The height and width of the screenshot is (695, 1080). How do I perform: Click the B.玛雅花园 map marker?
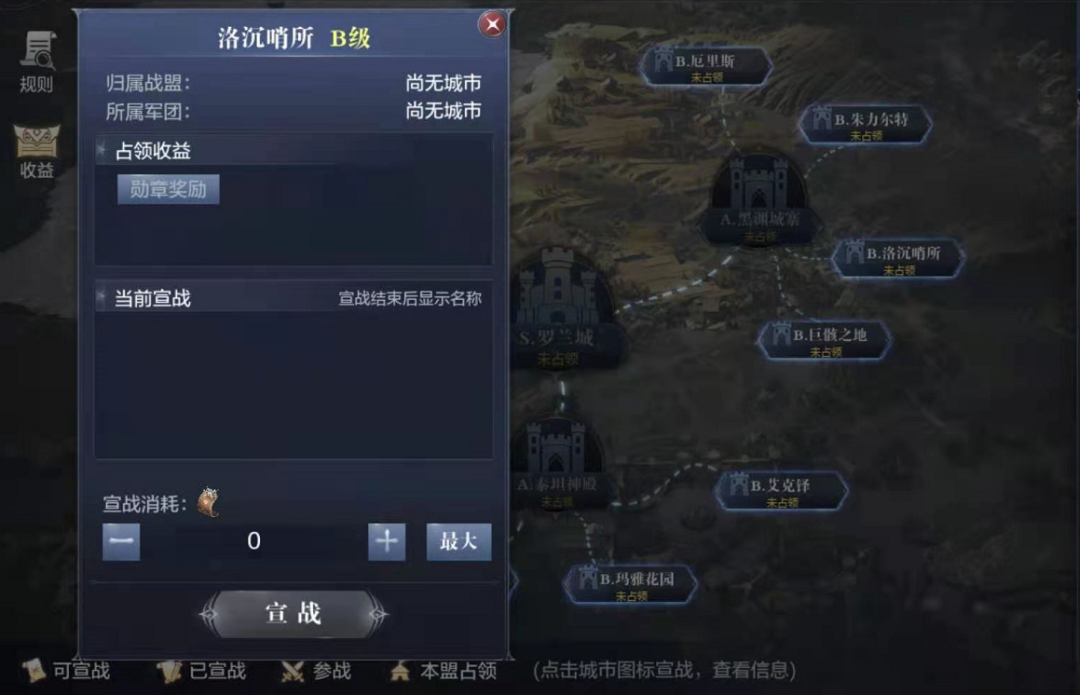[630, 584]
